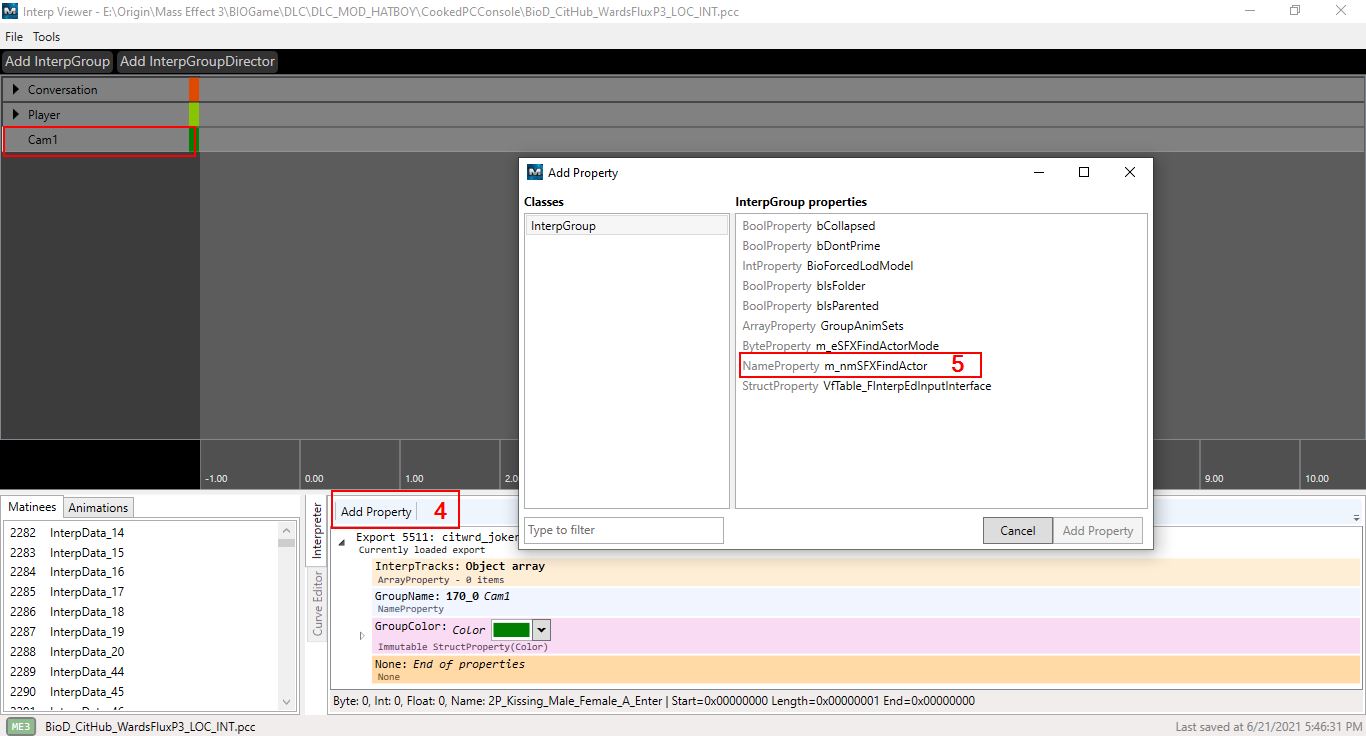Viewport: 1366px width, 736px height.
Task: Click the Player group green color bar
Action: (x=194, y=115)
